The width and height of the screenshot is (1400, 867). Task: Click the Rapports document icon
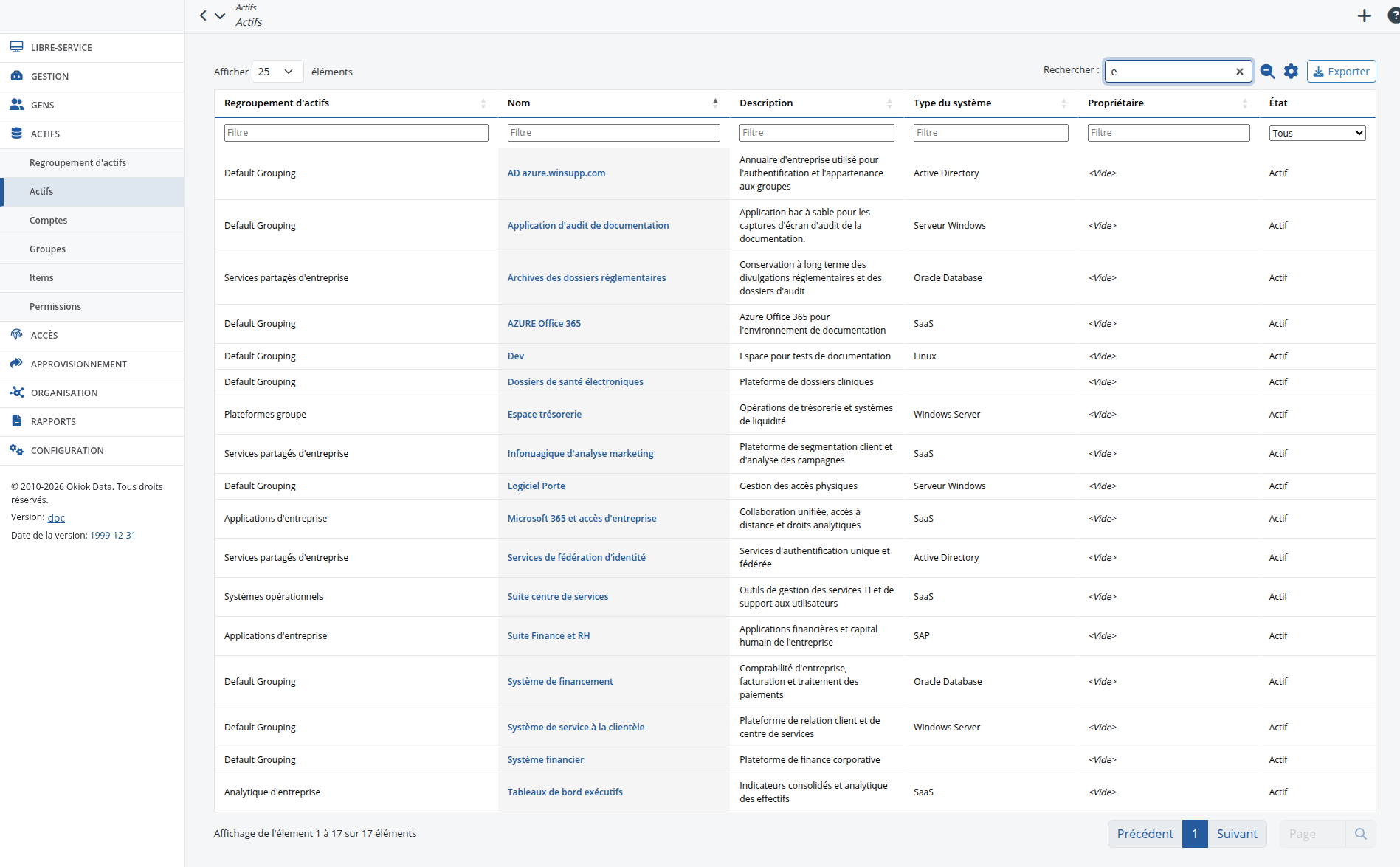tap(16, 421)
